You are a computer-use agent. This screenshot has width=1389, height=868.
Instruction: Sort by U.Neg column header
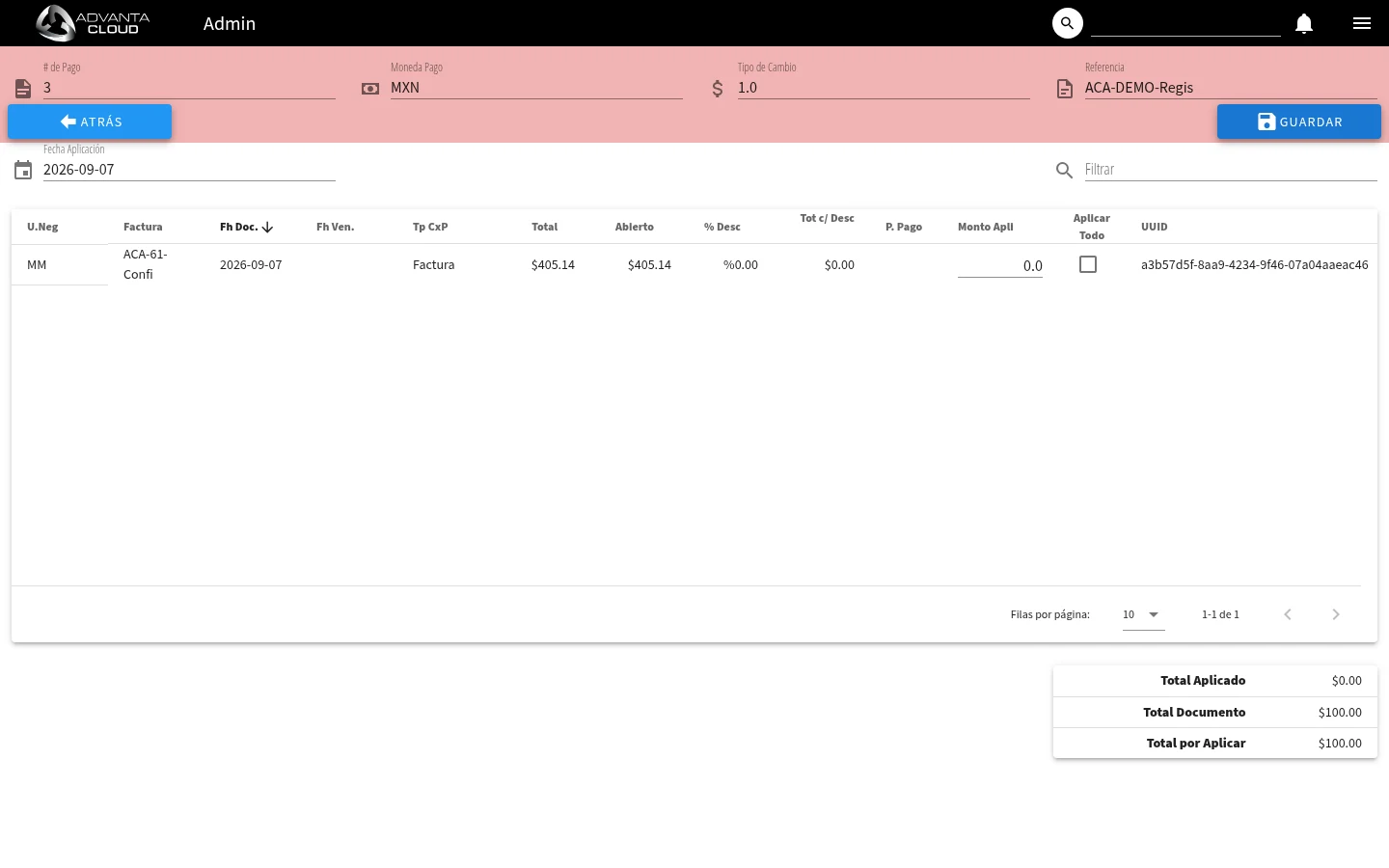click(42, 227)
